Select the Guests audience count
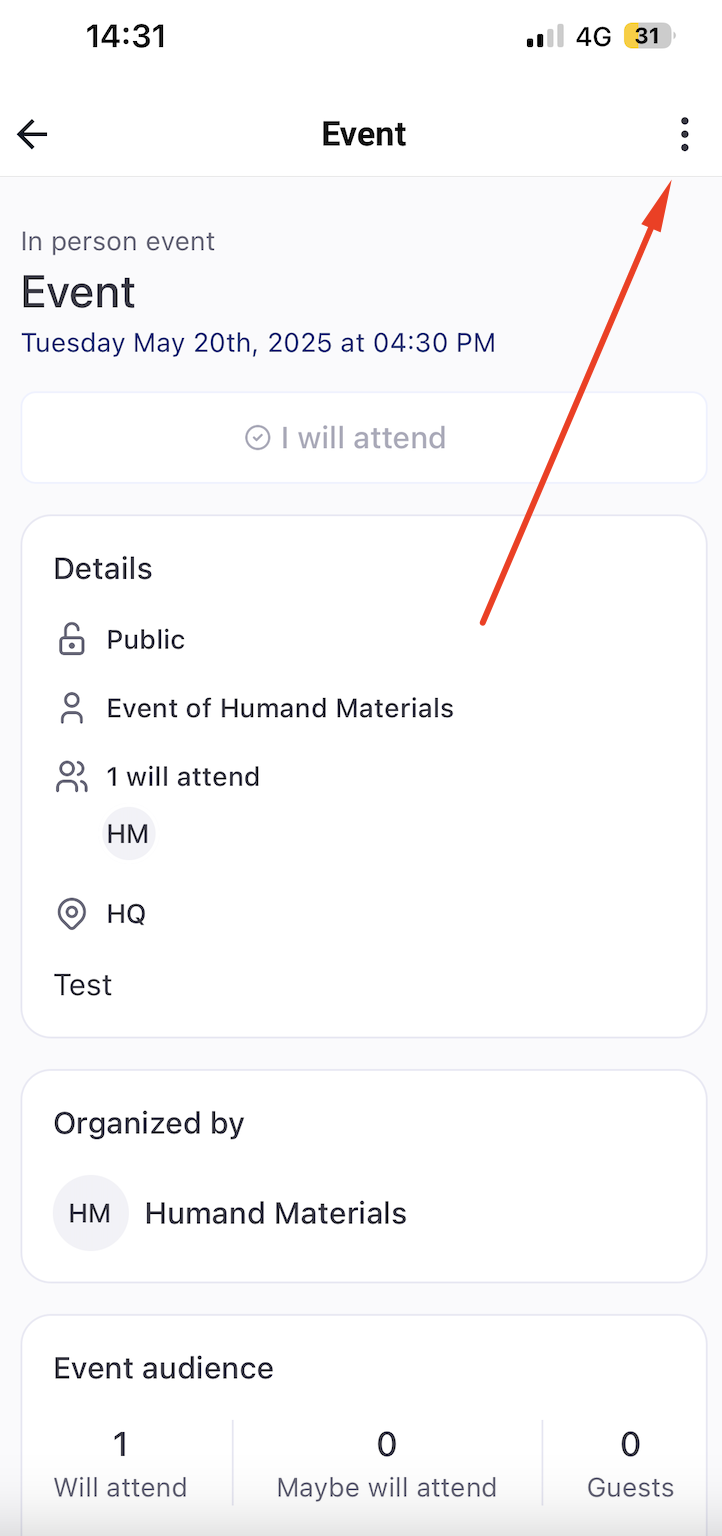Image resolution: width=722 pixels, height=1536 pixels. pos(630,1463)
